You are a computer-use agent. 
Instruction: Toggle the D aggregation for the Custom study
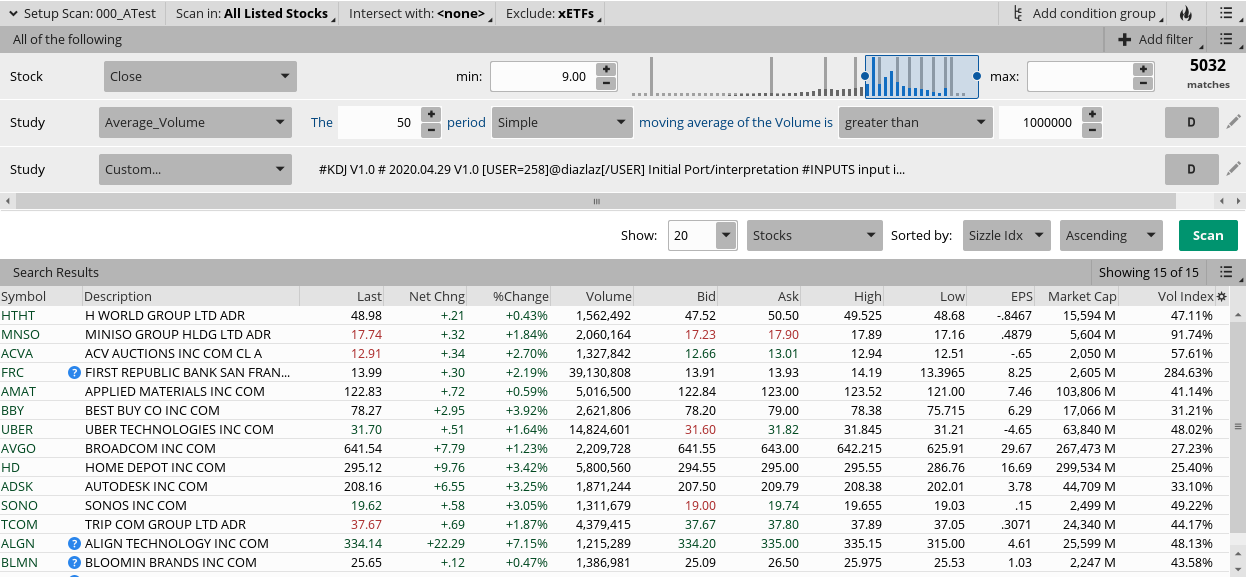click(x=1191, y=169)
